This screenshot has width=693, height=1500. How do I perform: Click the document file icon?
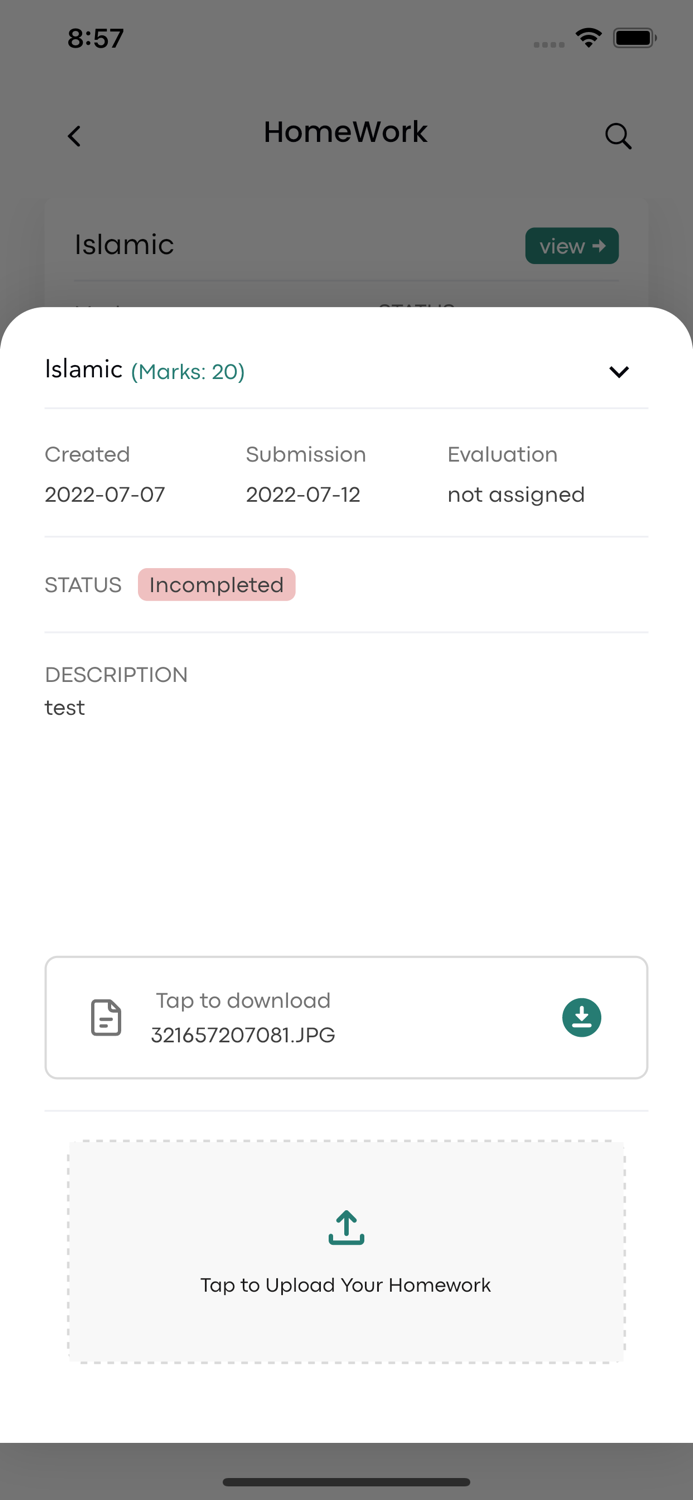pyautogui.click(x=106, y=1017)
